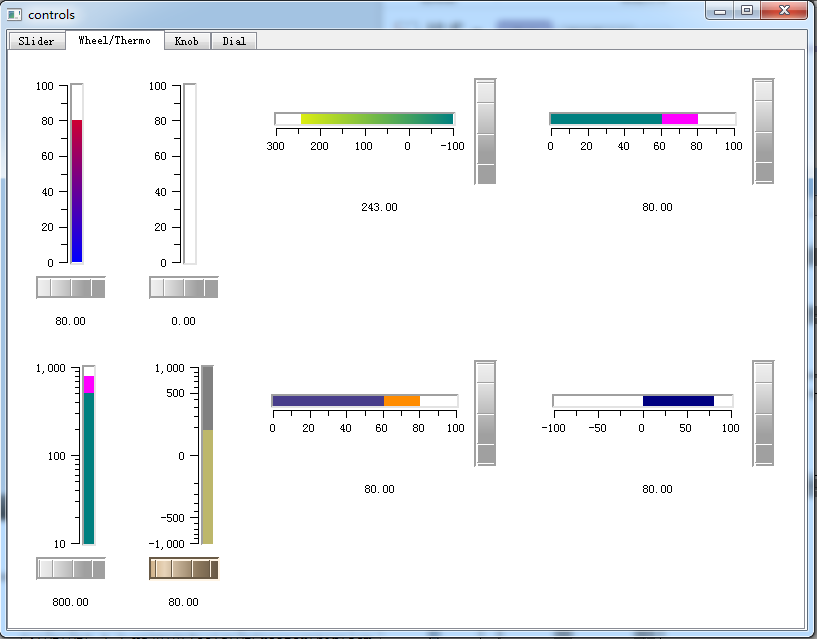Select the Dial tab

(234, 41)
